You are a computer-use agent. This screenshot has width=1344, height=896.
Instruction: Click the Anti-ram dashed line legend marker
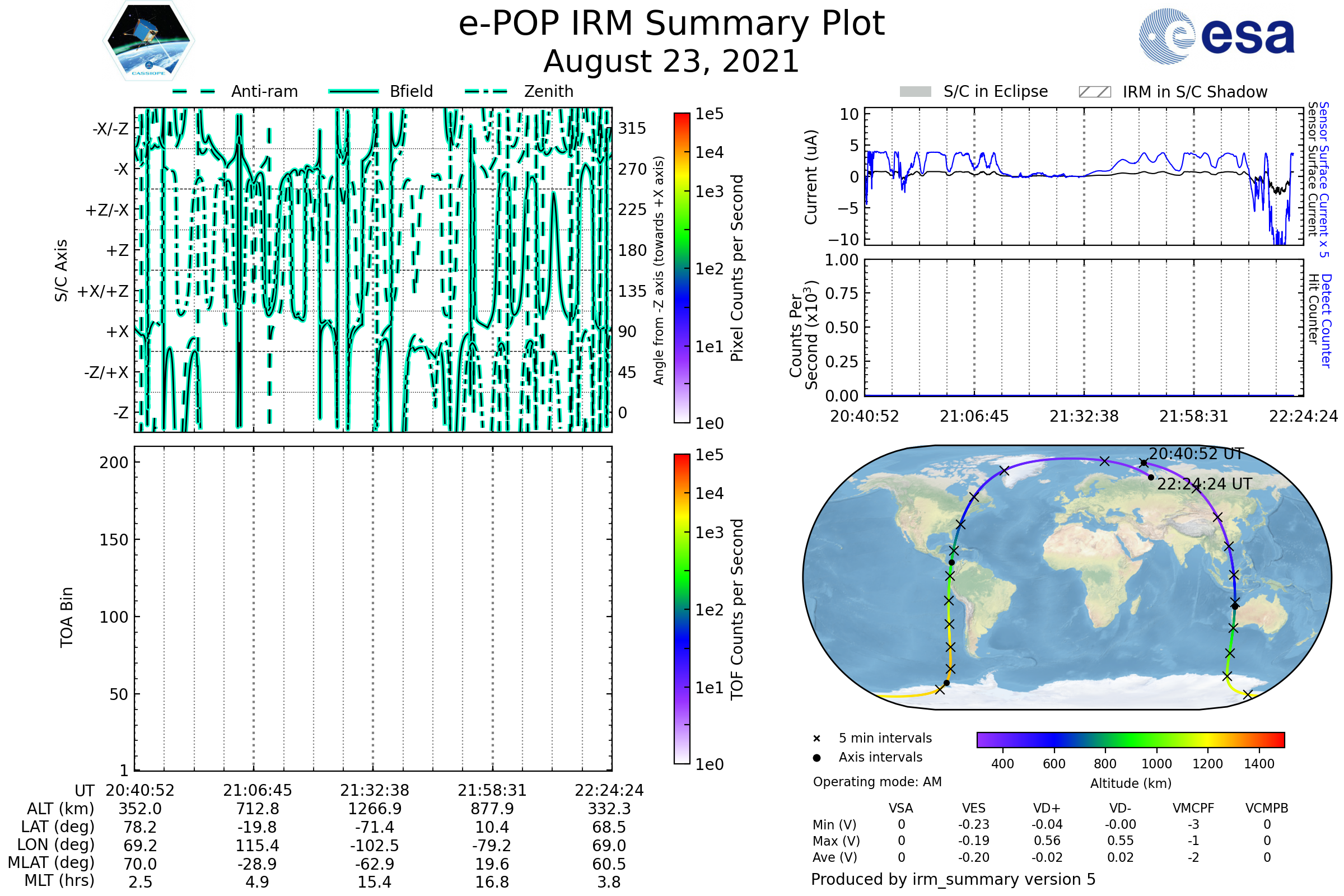pyautogui.click(x=194, y=91)
